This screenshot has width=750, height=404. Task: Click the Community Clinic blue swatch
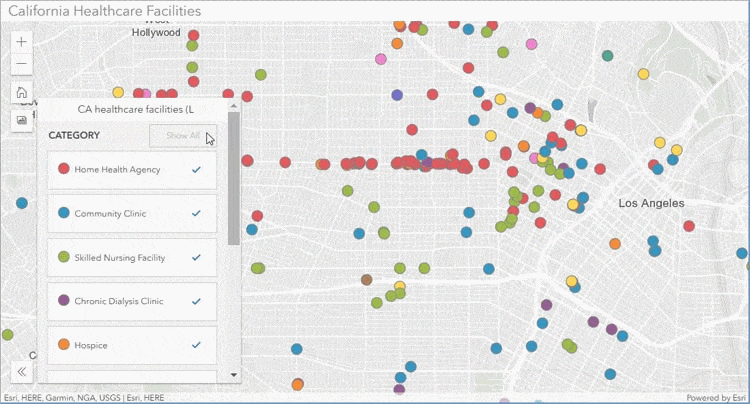tap(64, 212)
